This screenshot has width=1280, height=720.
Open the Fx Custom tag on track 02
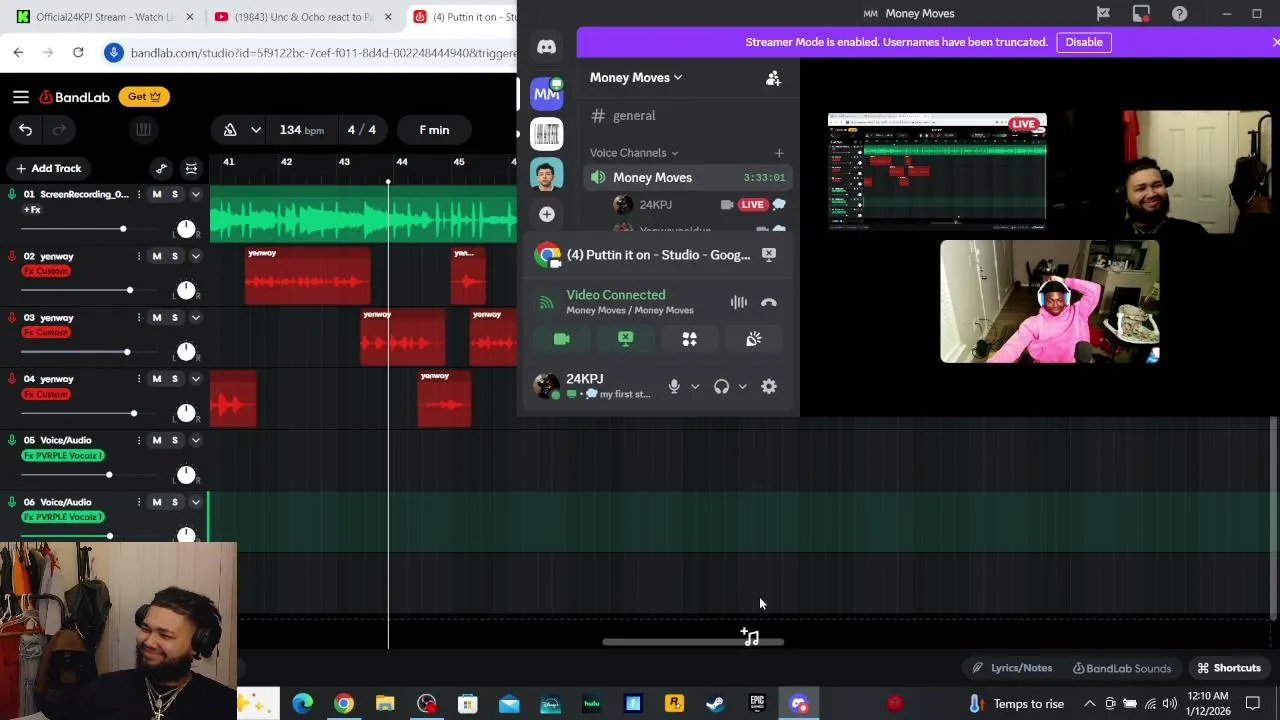[46, 271]
